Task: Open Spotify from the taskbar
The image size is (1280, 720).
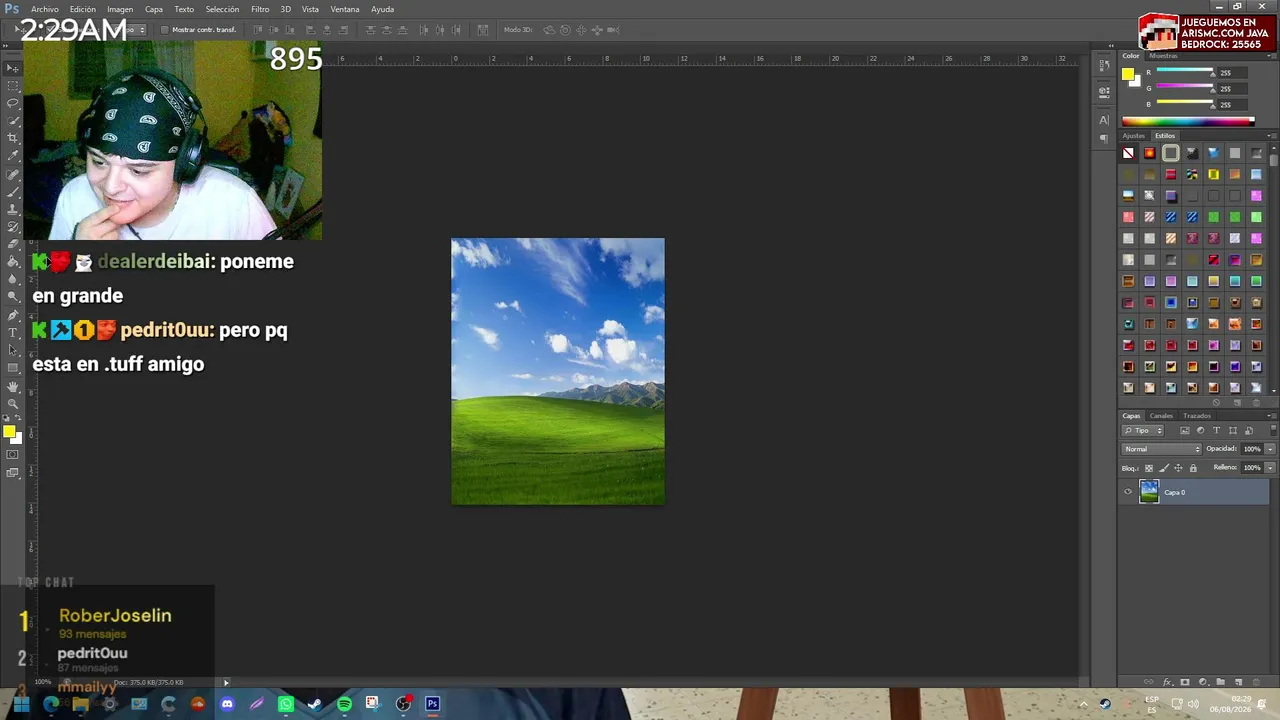Action: pyautogui.click(x=344, y=704)
